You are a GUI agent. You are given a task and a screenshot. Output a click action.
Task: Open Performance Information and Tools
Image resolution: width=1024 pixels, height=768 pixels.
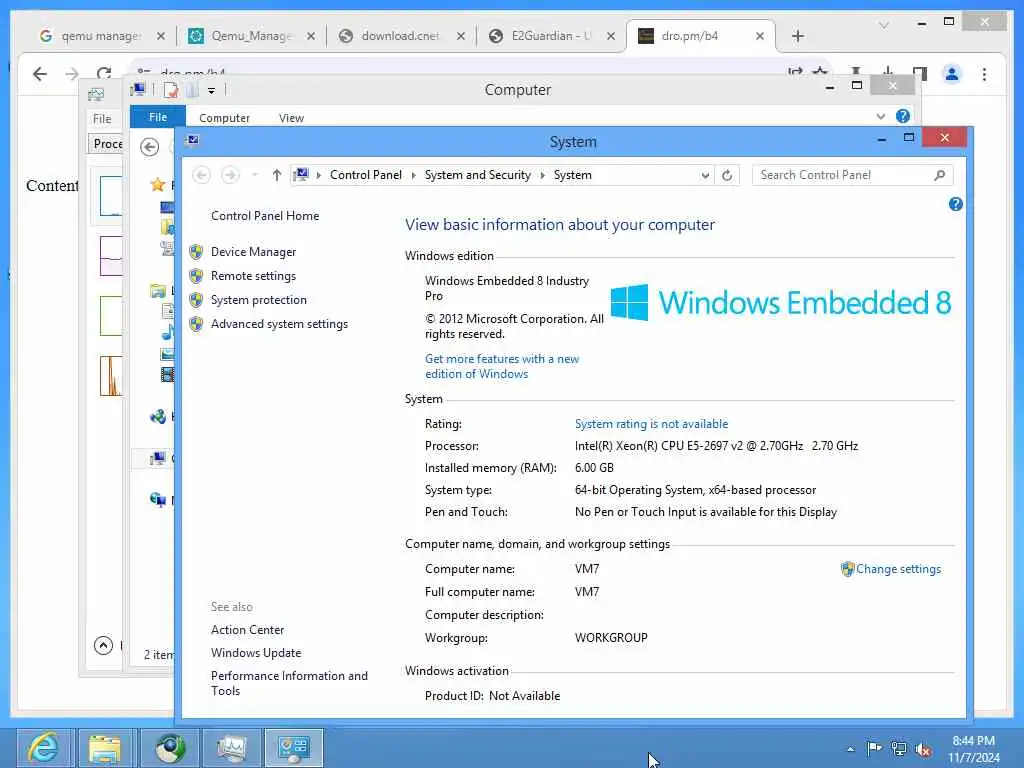click(289, 684)
